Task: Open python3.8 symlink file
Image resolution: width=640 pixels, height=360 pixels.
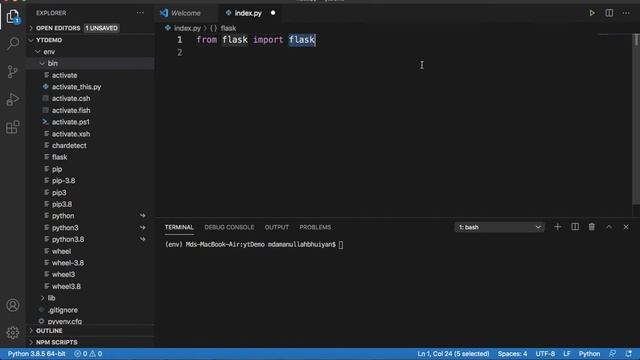Action: (x=68, y=239)
